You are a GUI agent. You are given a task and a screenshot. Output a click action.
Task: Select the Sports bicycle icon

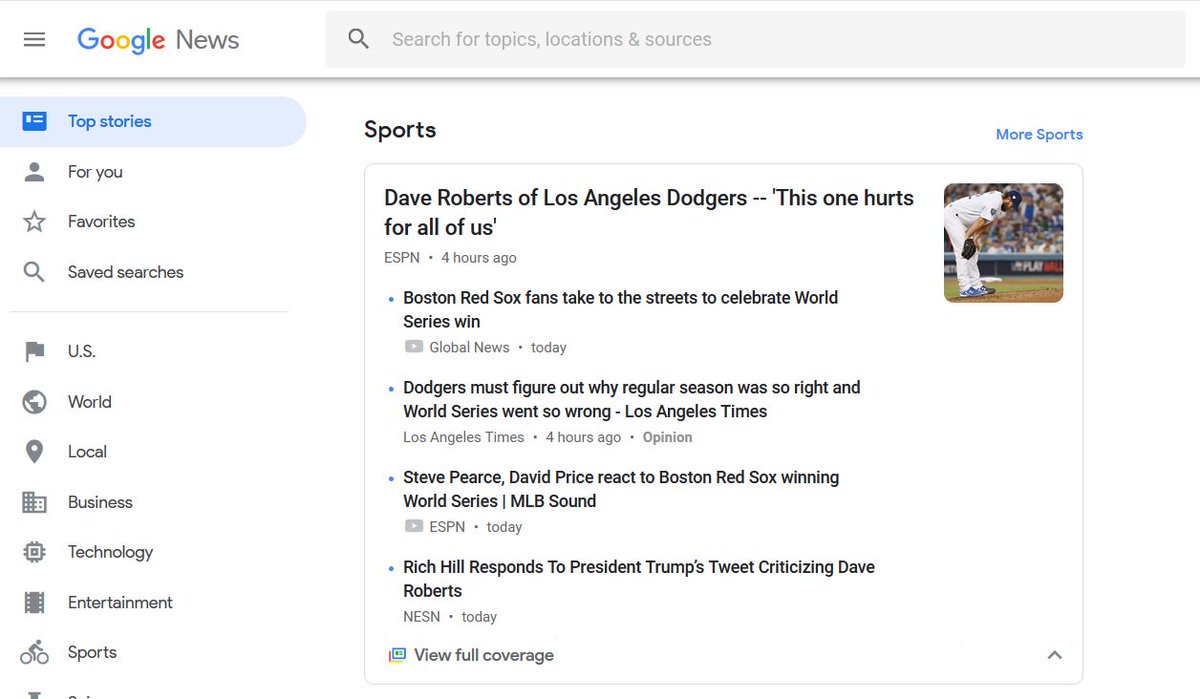[34, 652]
